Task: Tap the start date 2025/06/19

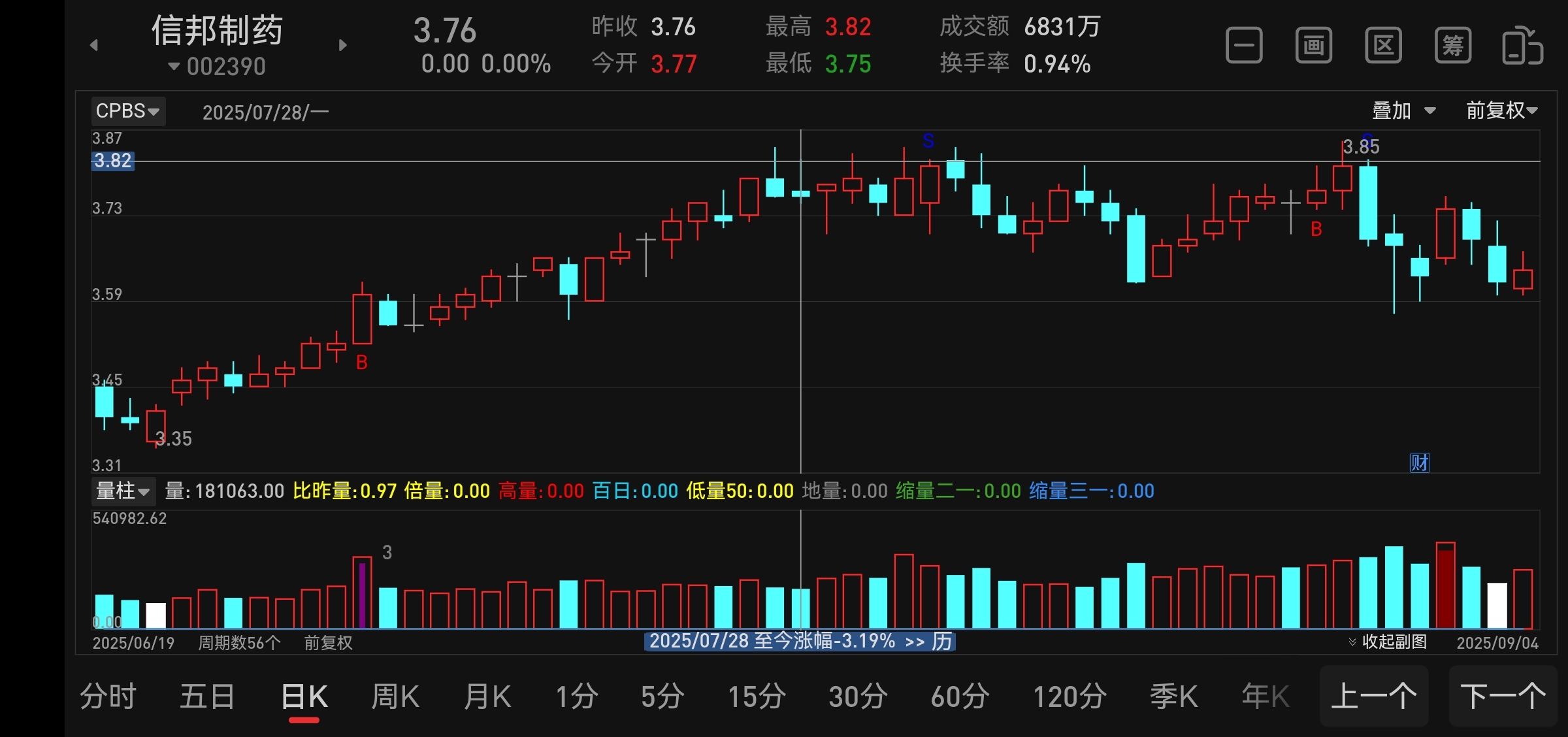Action: (133, 643)
